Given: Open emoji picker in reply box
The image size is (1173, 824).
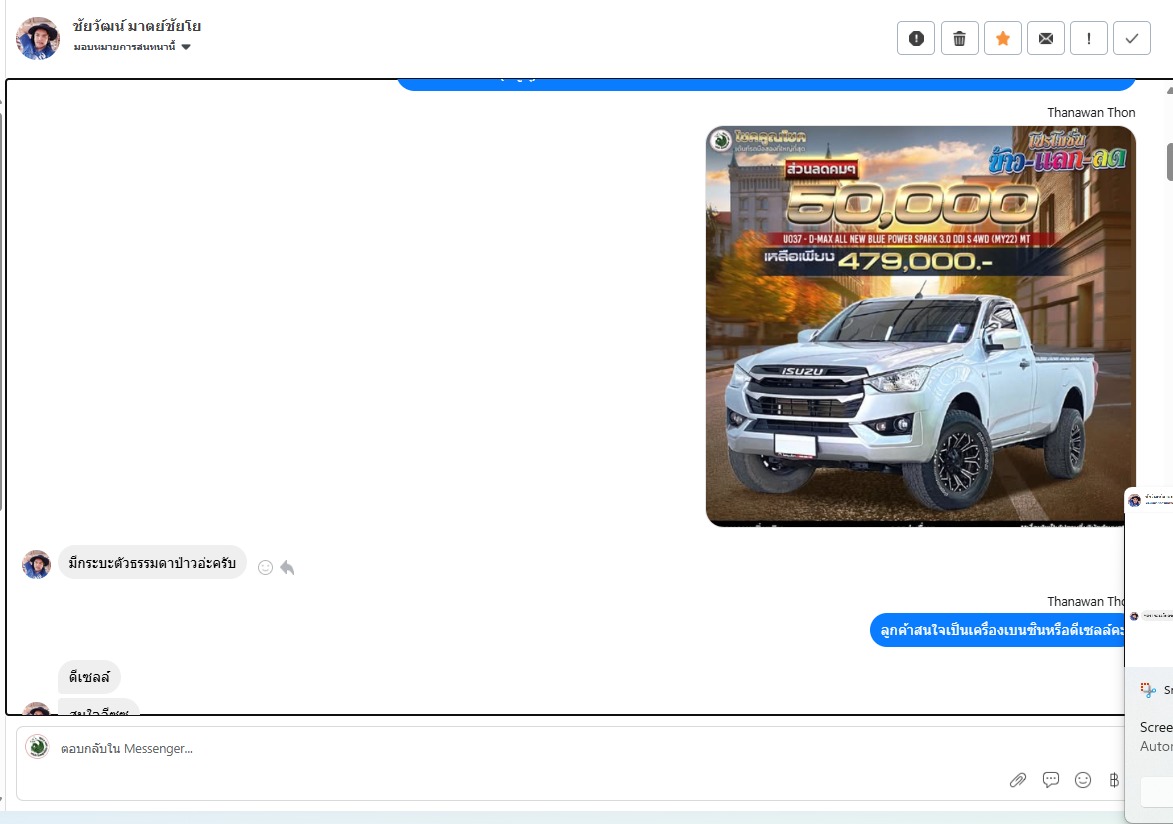Looking at the screenshot, I should tap(1082, 781).
